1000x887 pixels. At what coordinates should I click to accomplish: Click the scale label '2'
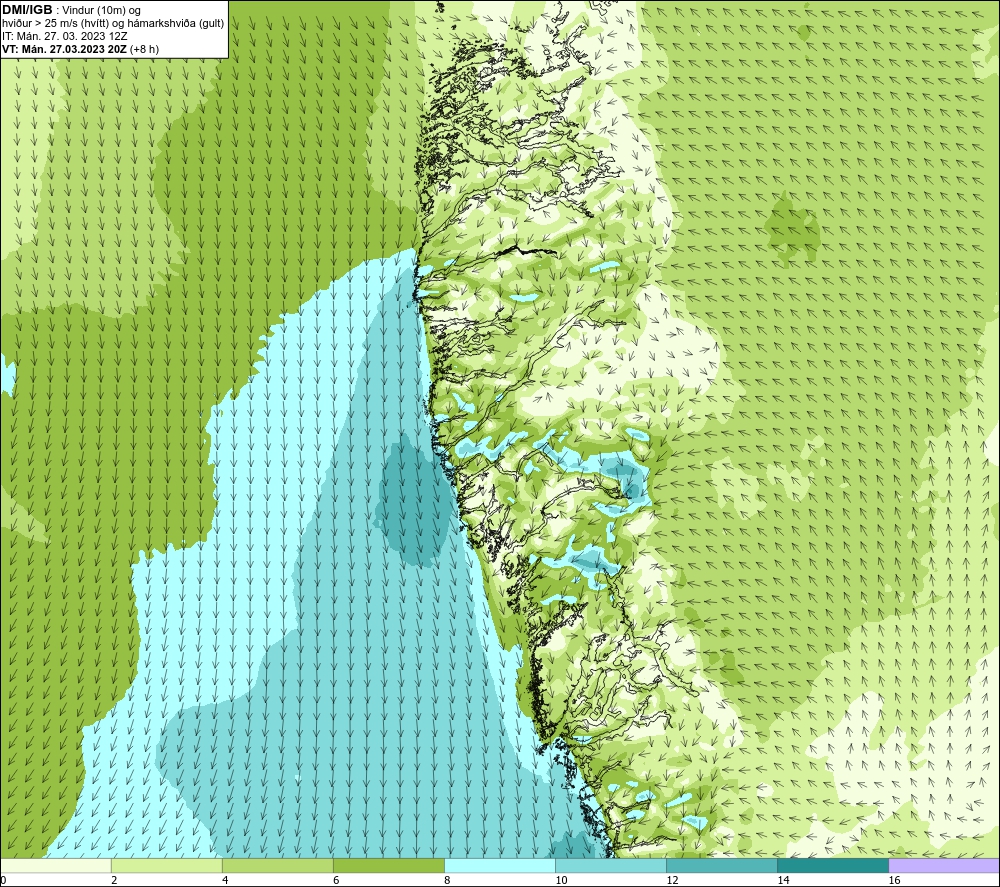pyautogui.click(x=114, y=881)
